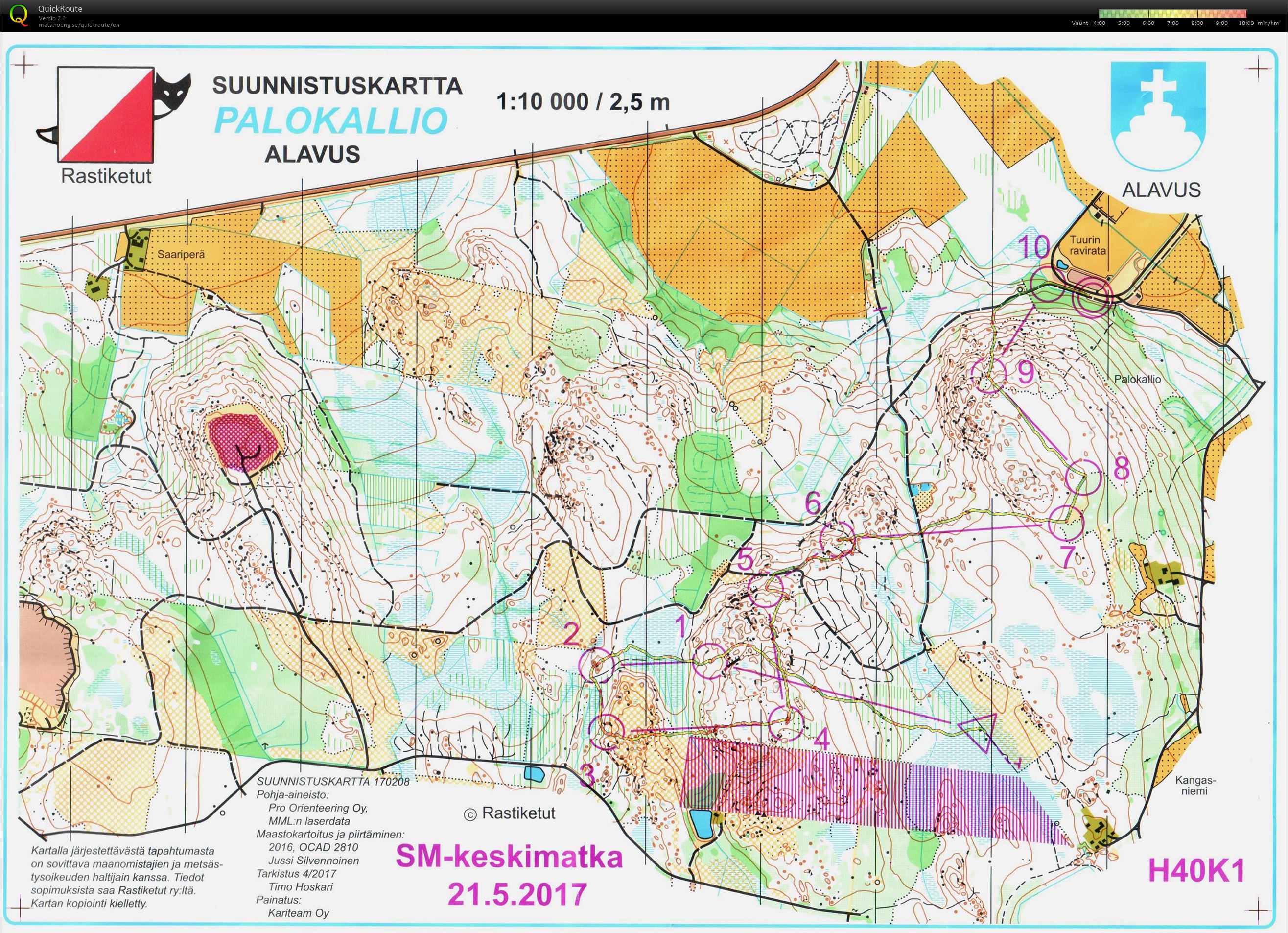Image resolution: width=1288 pixels, height=933 pixels.
Task: Click the 4:00 pace label
Action: (1099, 24)
